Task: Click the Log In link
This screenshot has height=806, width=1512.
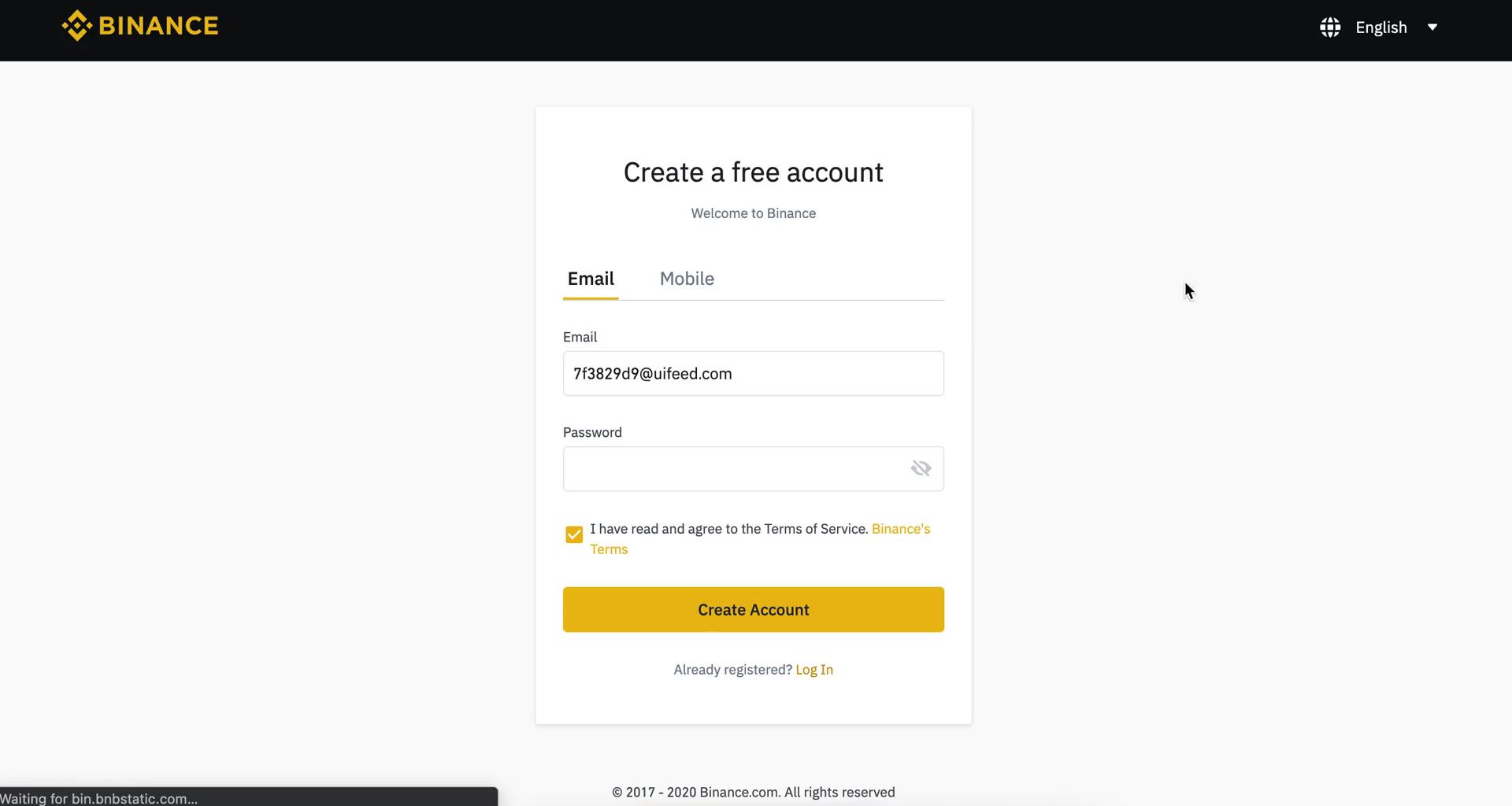Action: 813,669
